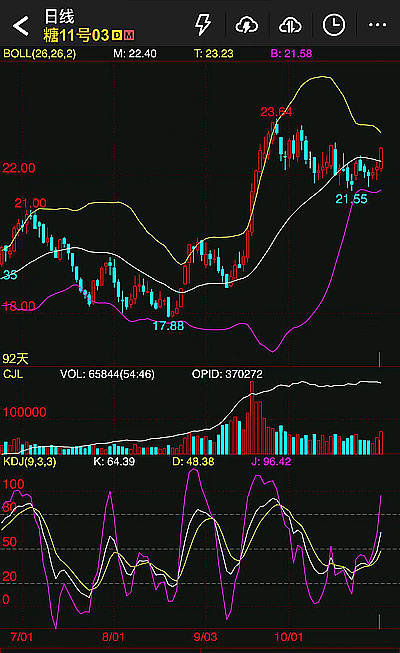Switch chart period via 日线 label
This screenshot has height=653, width=400.
[59, 17]
